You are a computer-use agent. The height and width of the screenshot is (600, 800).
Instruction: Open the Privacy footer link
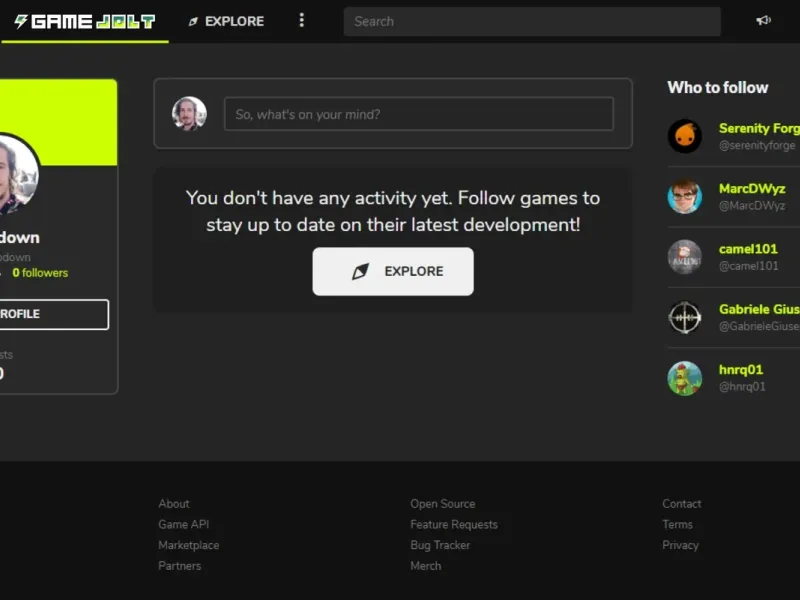point(680,545)
